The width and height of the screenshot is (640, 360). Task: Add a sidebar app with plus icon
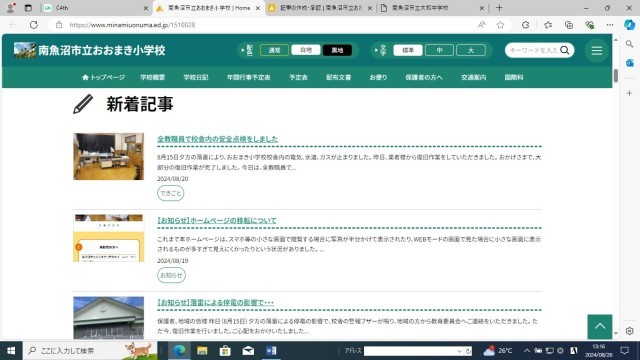pos(629,93)
